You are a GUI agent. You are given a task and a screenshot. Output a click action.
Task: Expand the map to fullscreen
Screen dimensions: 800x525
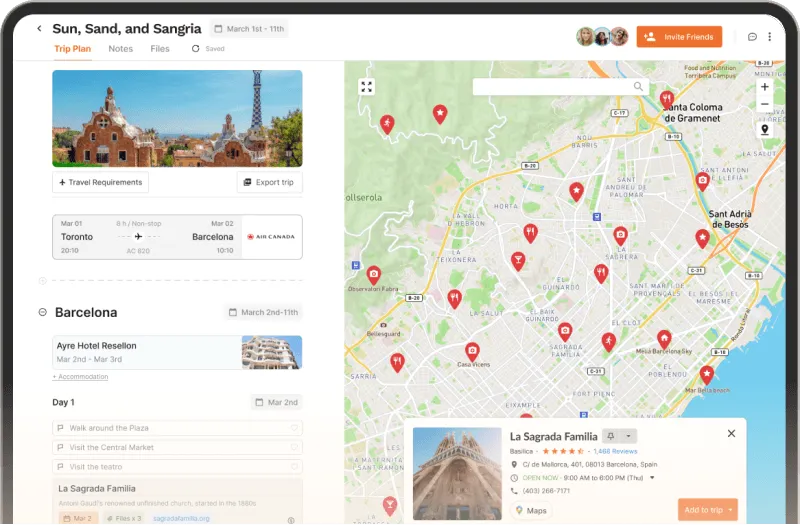click(x=366, y=87)
